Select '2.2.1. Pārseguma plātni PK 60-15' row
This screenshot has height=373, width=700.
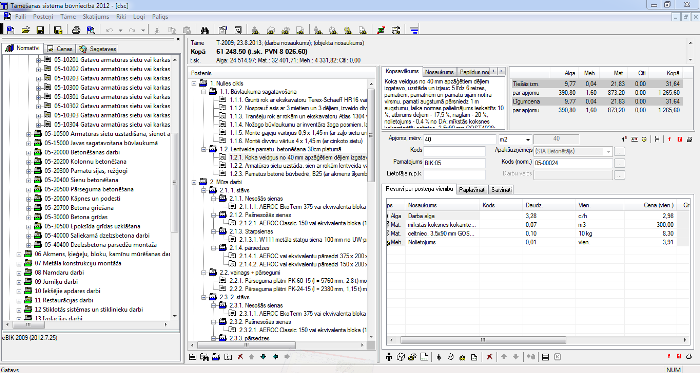pyautogui.click(x=298, y=281)
